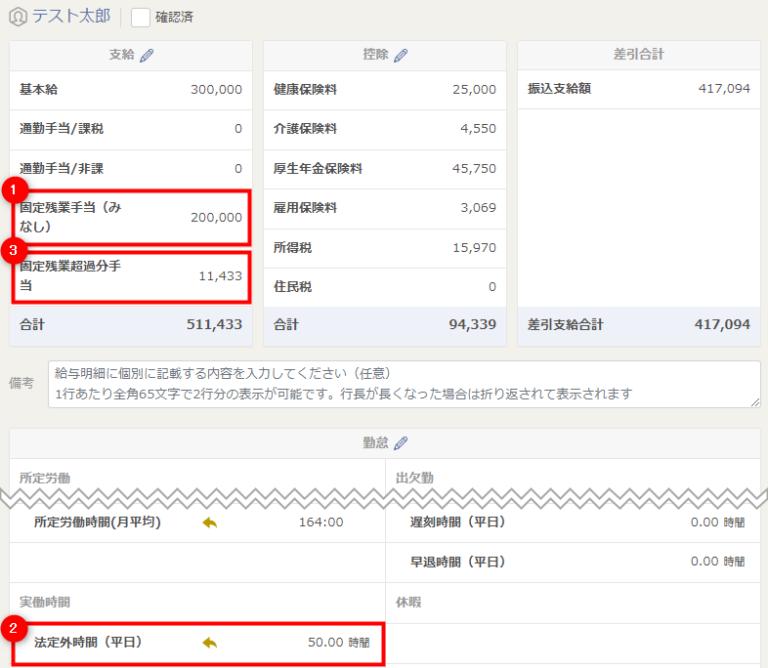
Task: Click the 差引合計 column header
Action: click(638, 54)
